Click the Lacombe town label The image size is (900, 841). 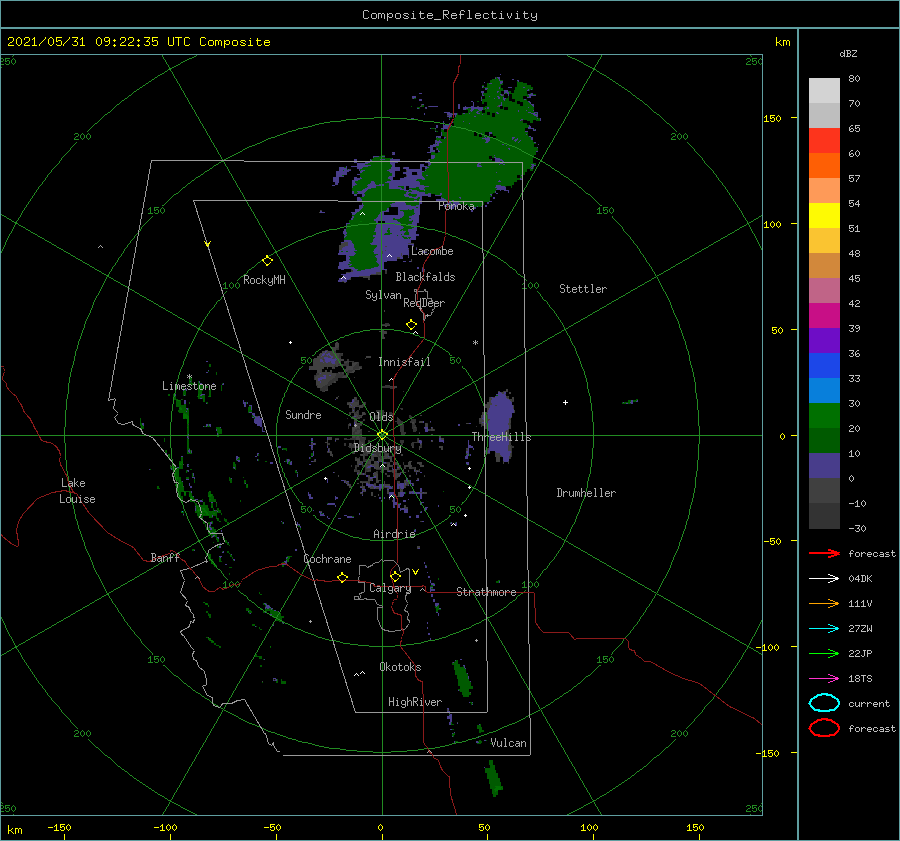point(432,251)
